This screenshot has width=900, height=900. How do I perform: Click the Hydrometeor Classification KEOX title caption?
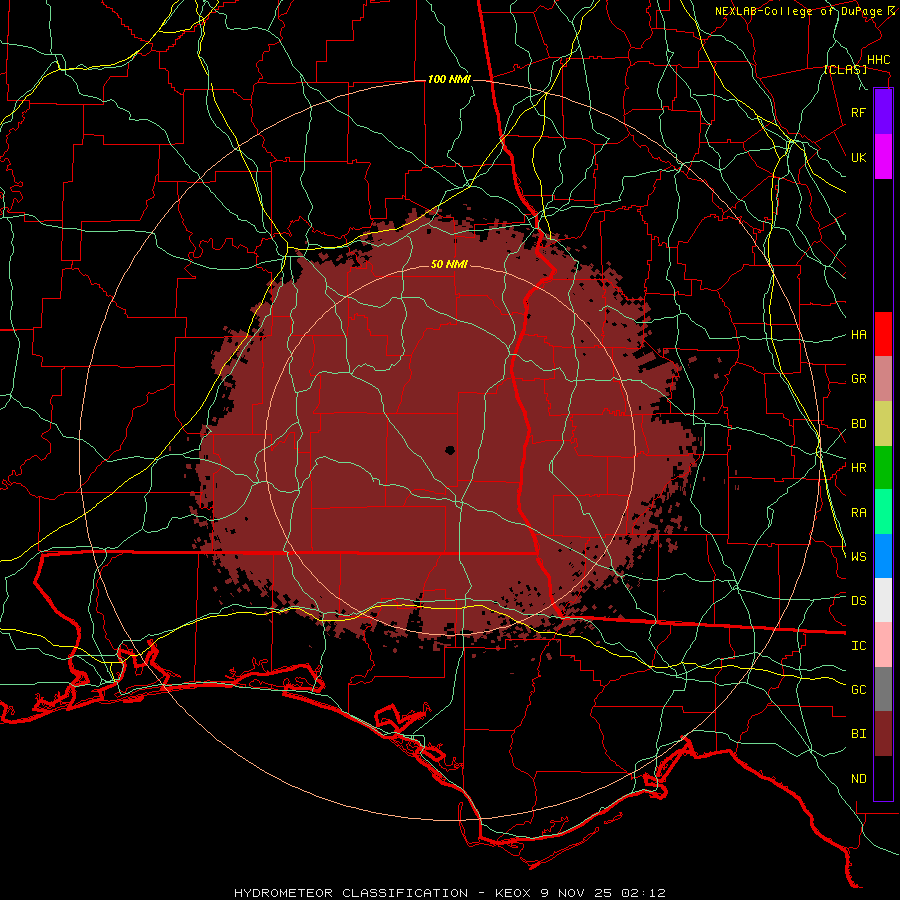(x=450, y=893)
